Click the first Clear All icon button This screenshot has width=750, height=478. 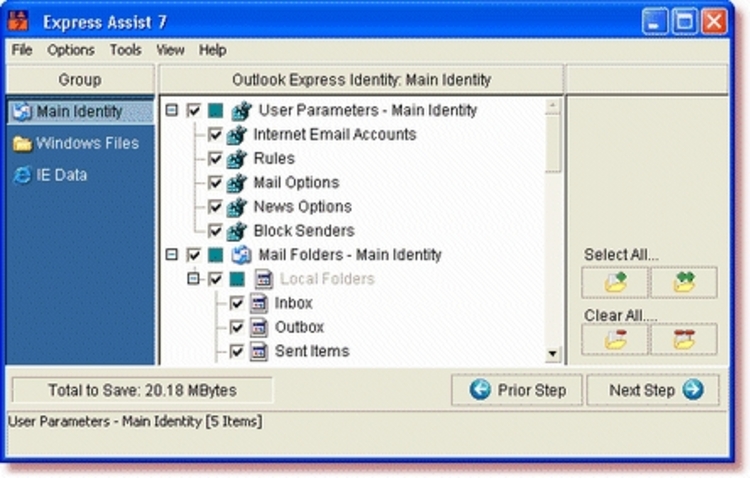[615, 339]
